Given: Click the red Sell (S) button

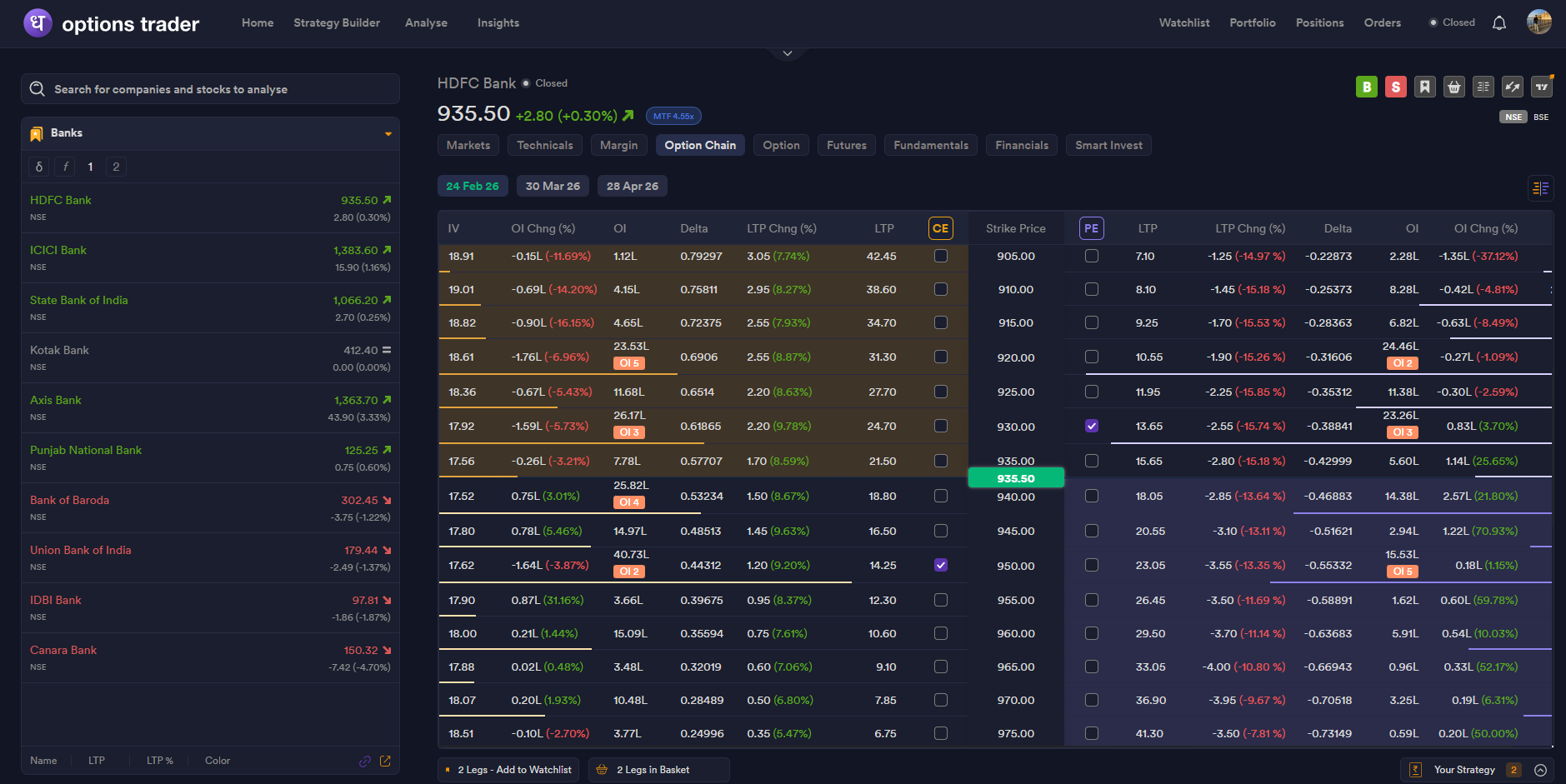Looking at the screenshot, I should click(x=1395, y=87).
